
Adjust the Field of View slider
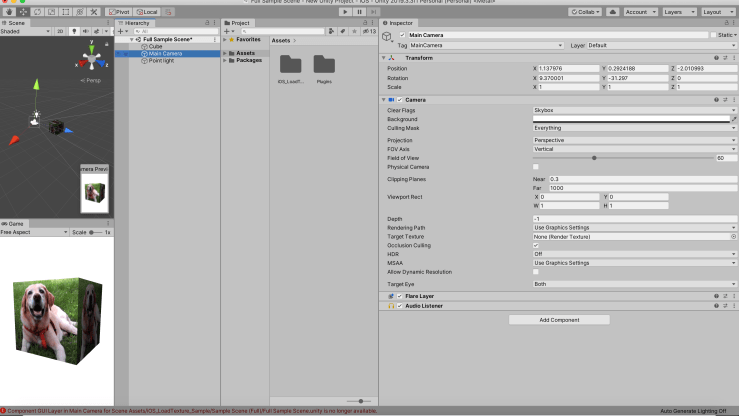[x=594, y=158]
